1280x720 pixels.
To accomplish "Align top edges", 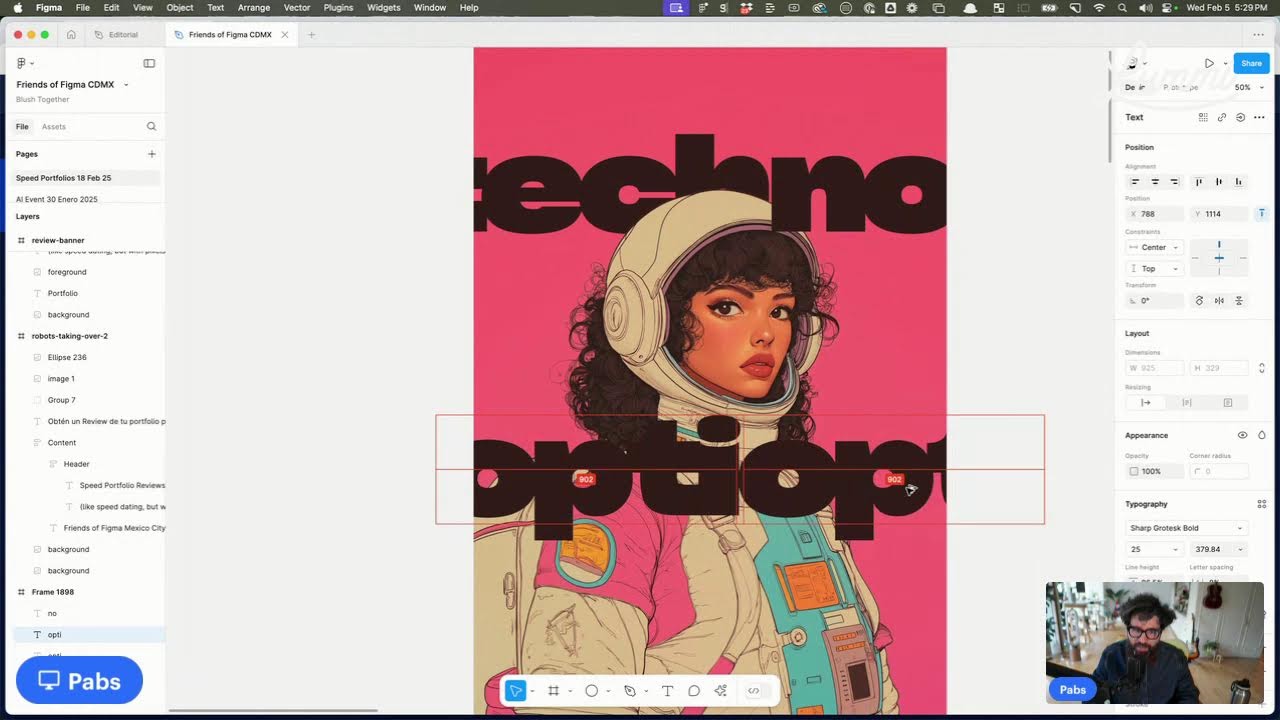I will click(x=1199, y=182).
